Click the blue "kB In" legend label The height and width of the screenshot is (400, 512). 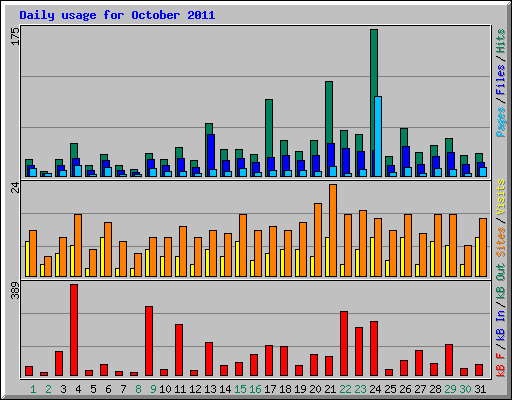pyautogui.click(x=501, y=325)
